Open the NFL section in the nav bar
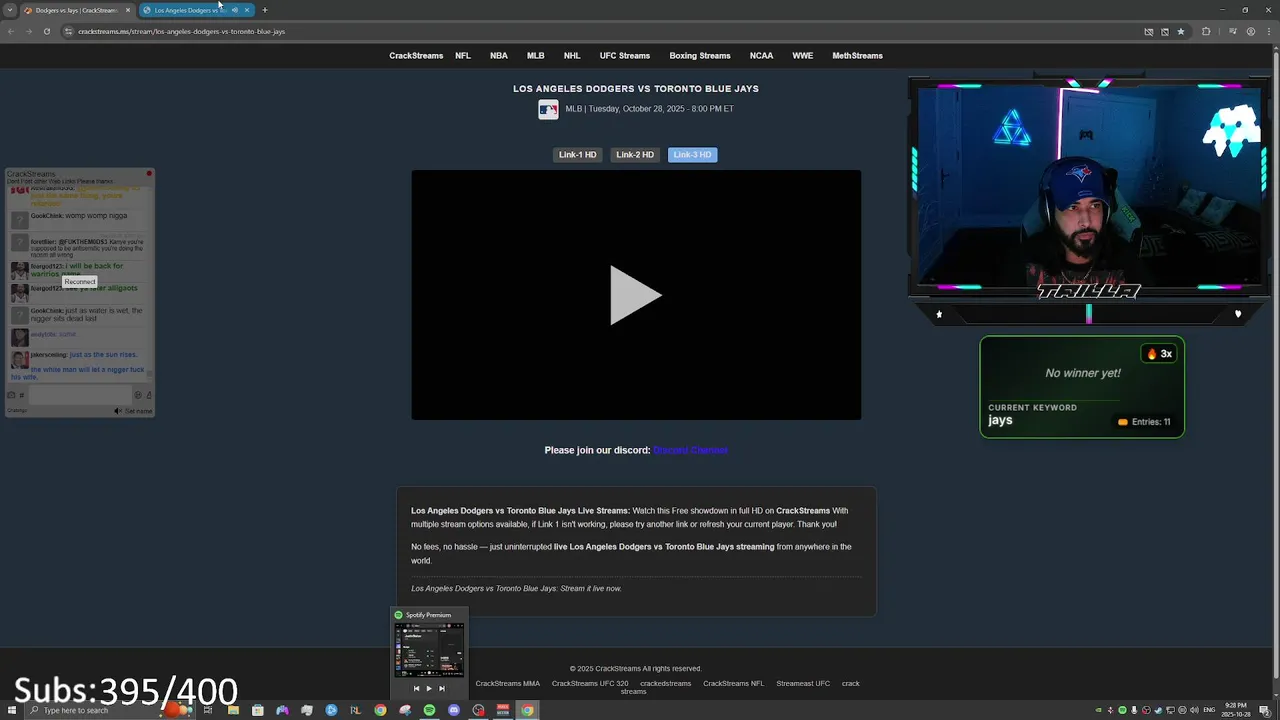The width and height of the screenshot is (1280, 720). (463, 56)
